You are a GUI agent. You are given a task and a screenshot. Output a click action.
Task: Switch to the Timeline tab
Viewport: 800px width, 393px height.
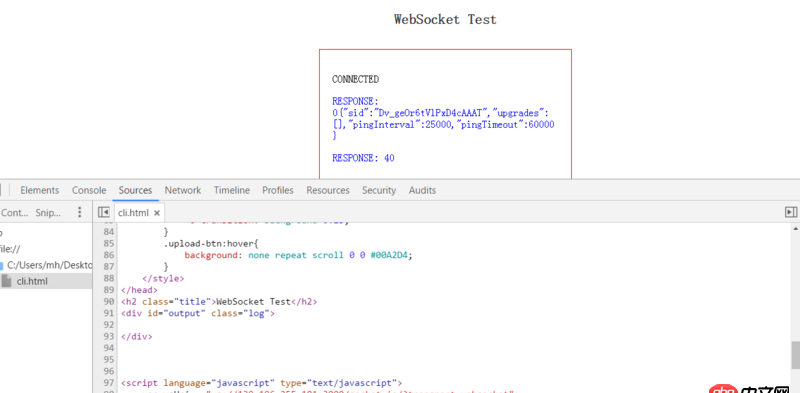pyautogui.click(x=232, y=190)
